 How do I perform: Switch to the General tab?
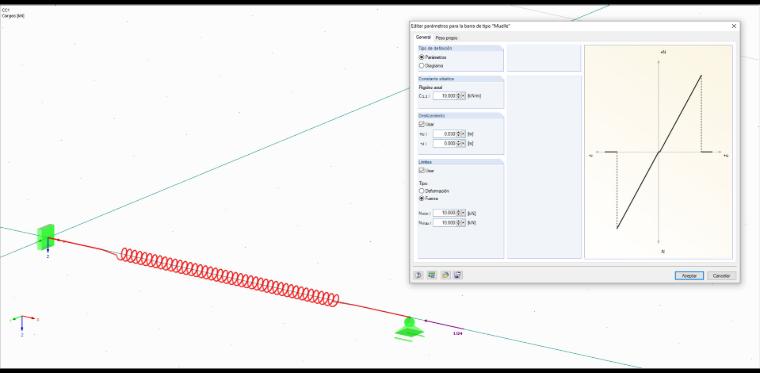point(423,37)
